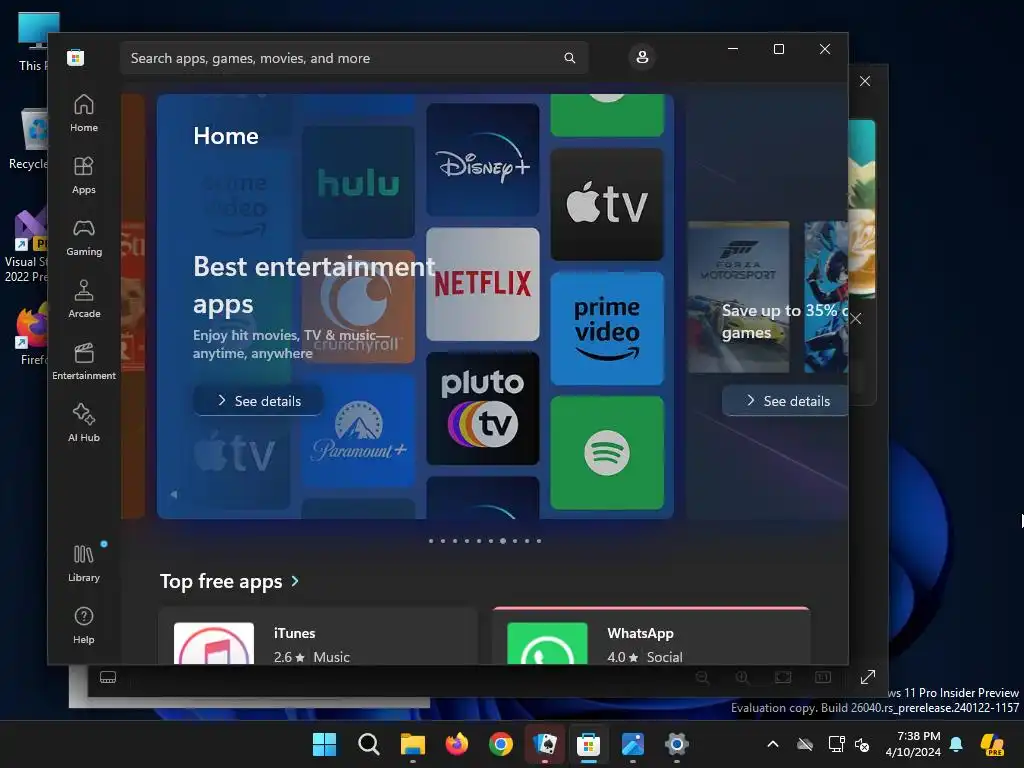See details for Save up to 35% games
Screen dimensions: 1024x768
click(x=786, y=401)
